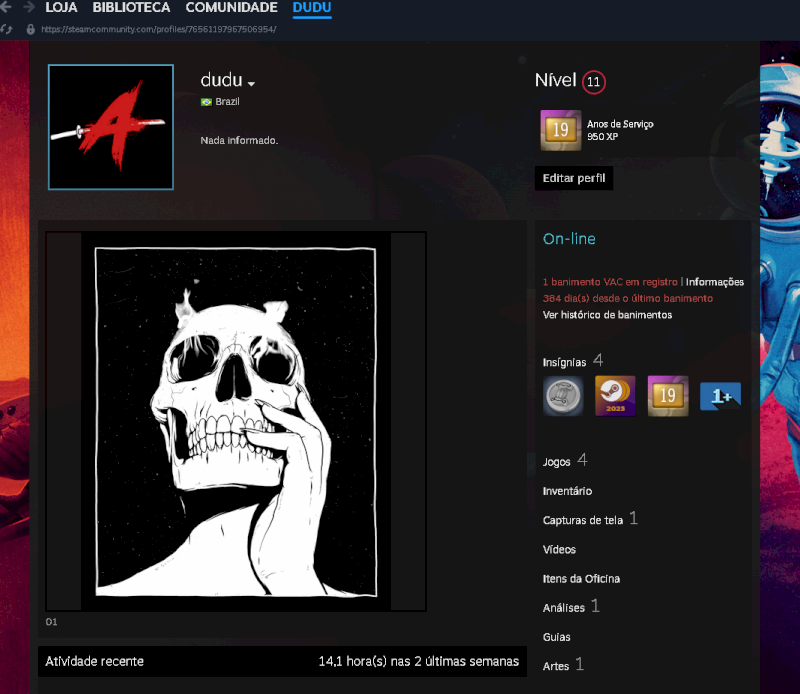The image size is (800, 694).
Task: Click the profile URL address field
Action: (159, 29)
